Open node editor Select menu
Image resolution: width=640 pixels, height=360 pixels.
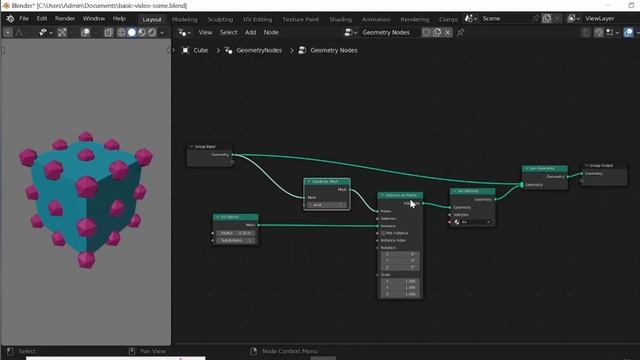(229, 32)
